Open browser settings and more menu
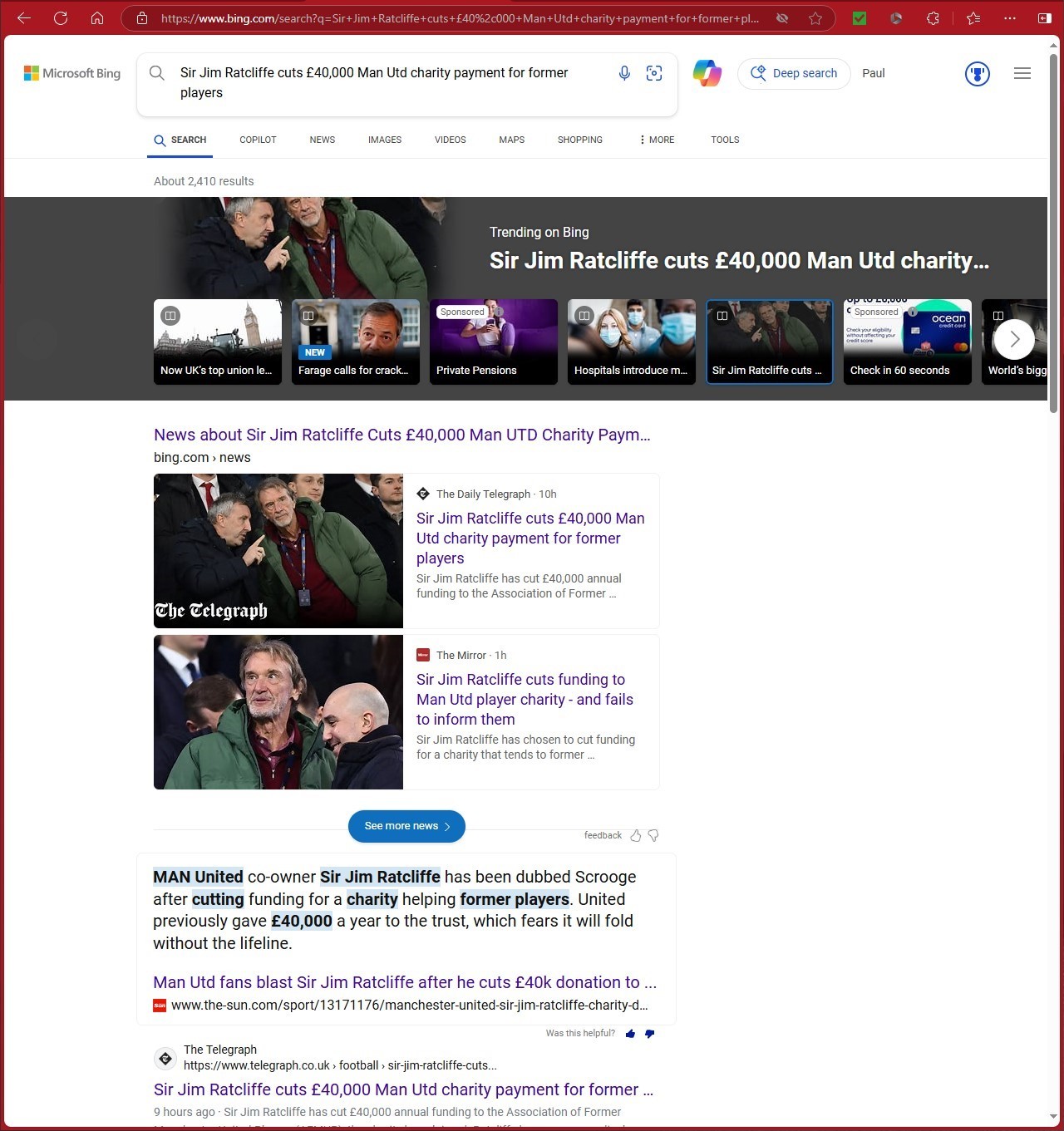Screen dimensions: 1064x1131 [1010, 17]
